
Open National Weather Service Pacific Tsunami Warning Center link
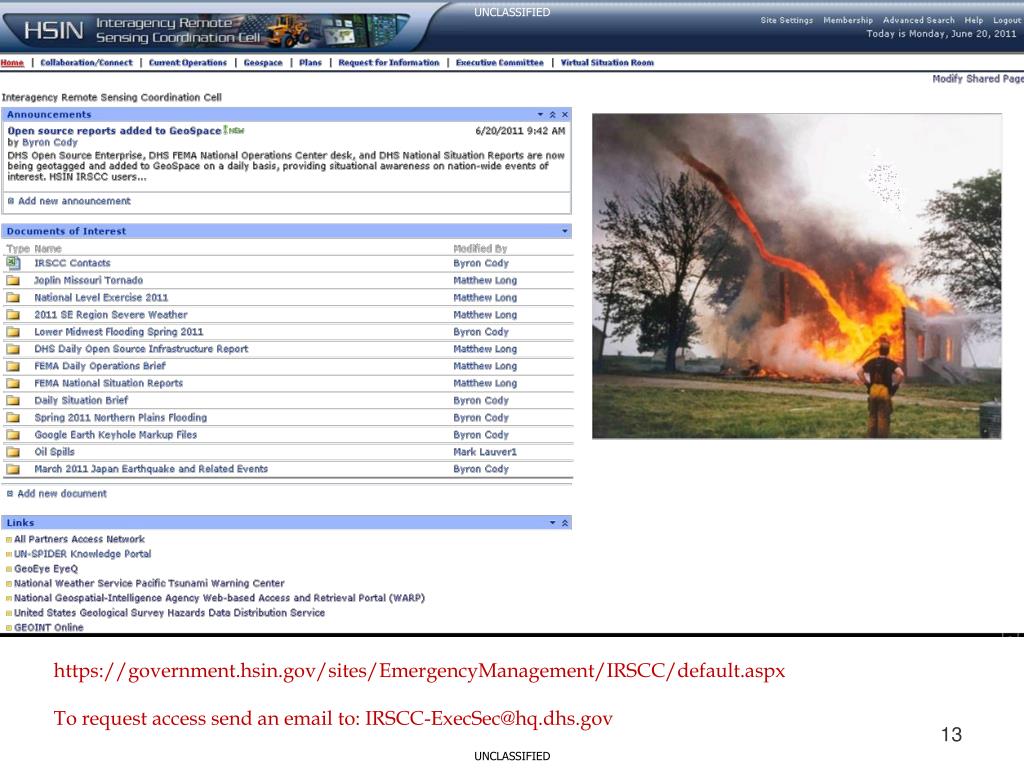coord(149,583)
